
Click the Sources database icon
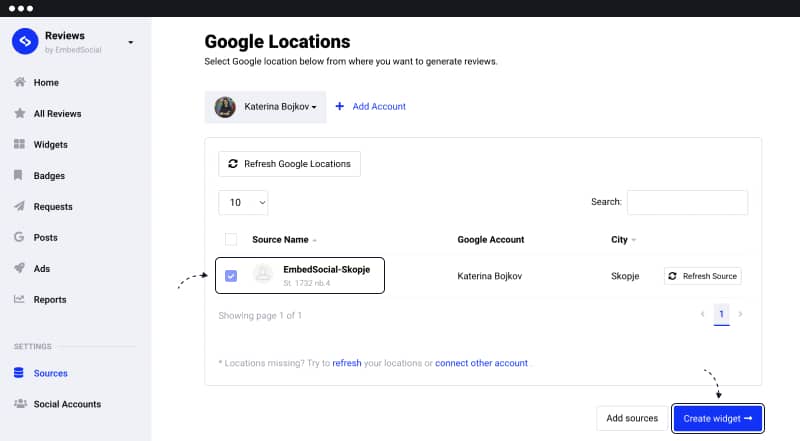19,373
